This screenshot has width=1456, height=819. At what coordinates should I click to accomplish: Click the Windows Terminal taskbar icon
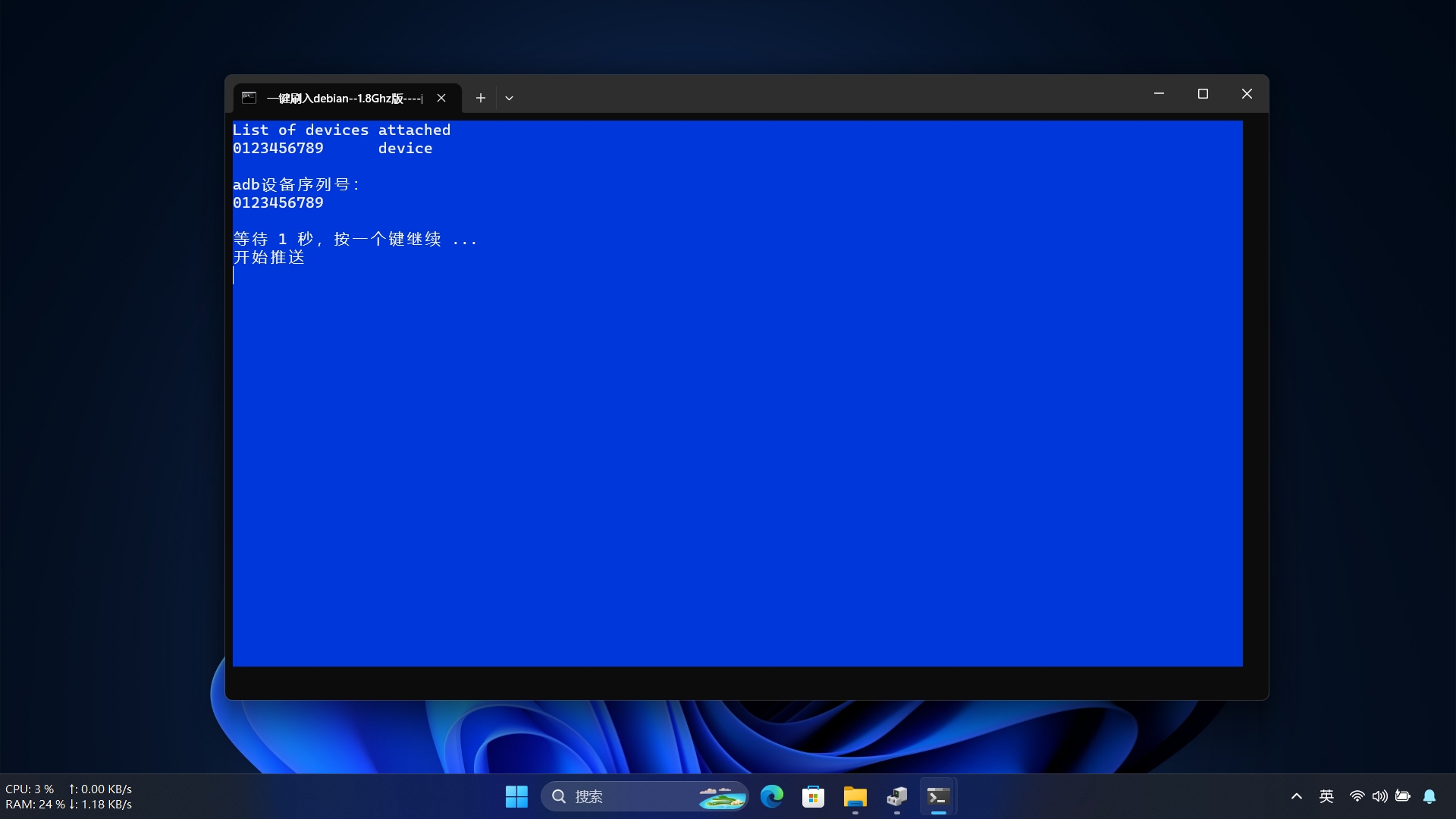coord(938,796)
